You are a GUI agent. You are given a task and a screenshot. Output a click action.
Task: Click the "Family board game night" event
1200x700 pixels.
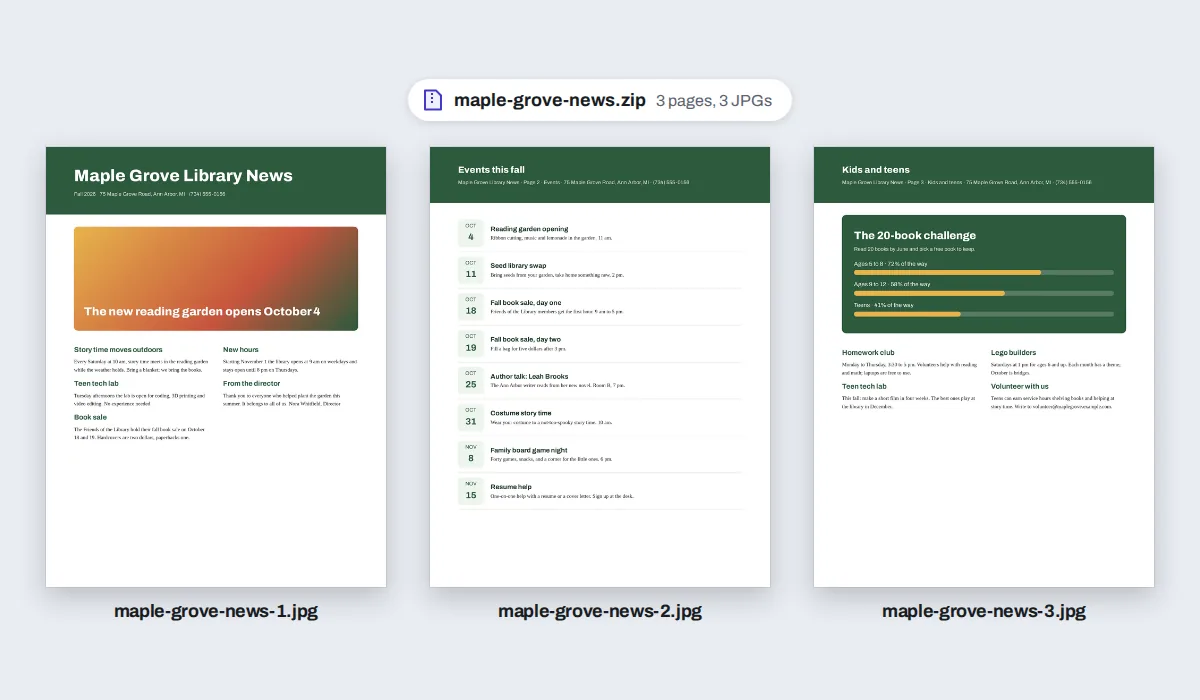point(529,450)
